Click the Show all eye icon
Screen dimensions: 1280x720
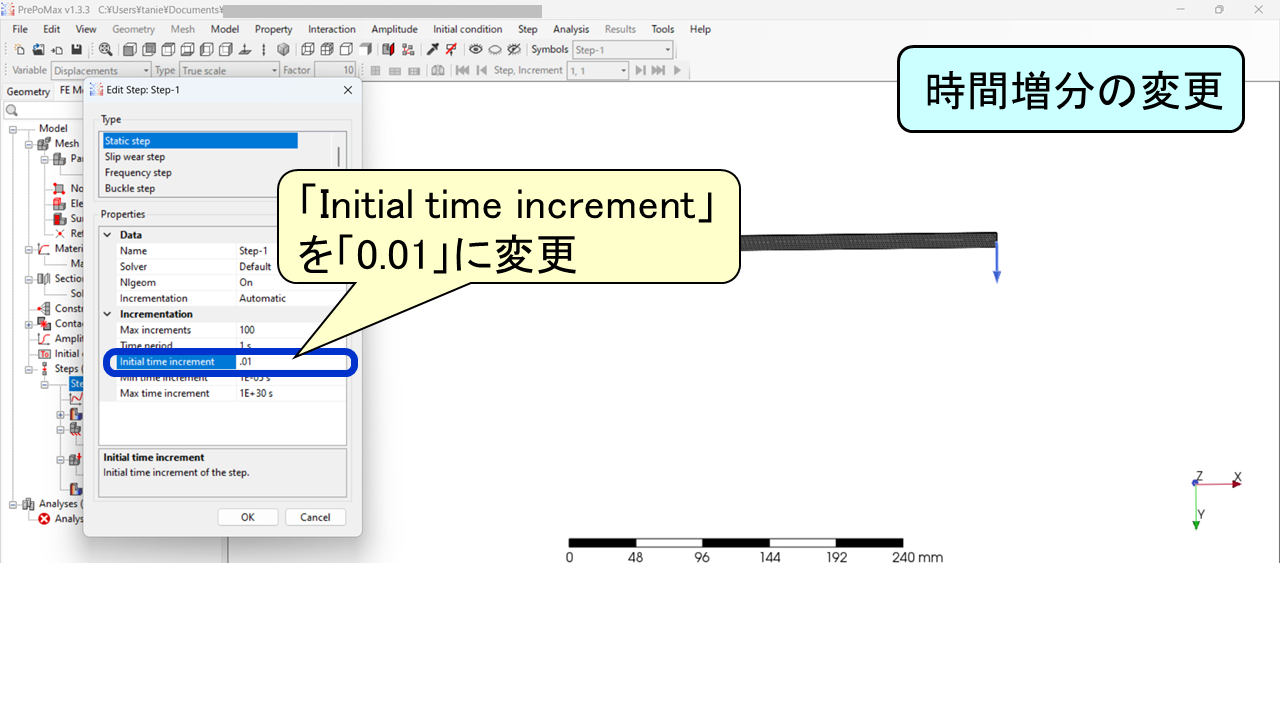476,49
